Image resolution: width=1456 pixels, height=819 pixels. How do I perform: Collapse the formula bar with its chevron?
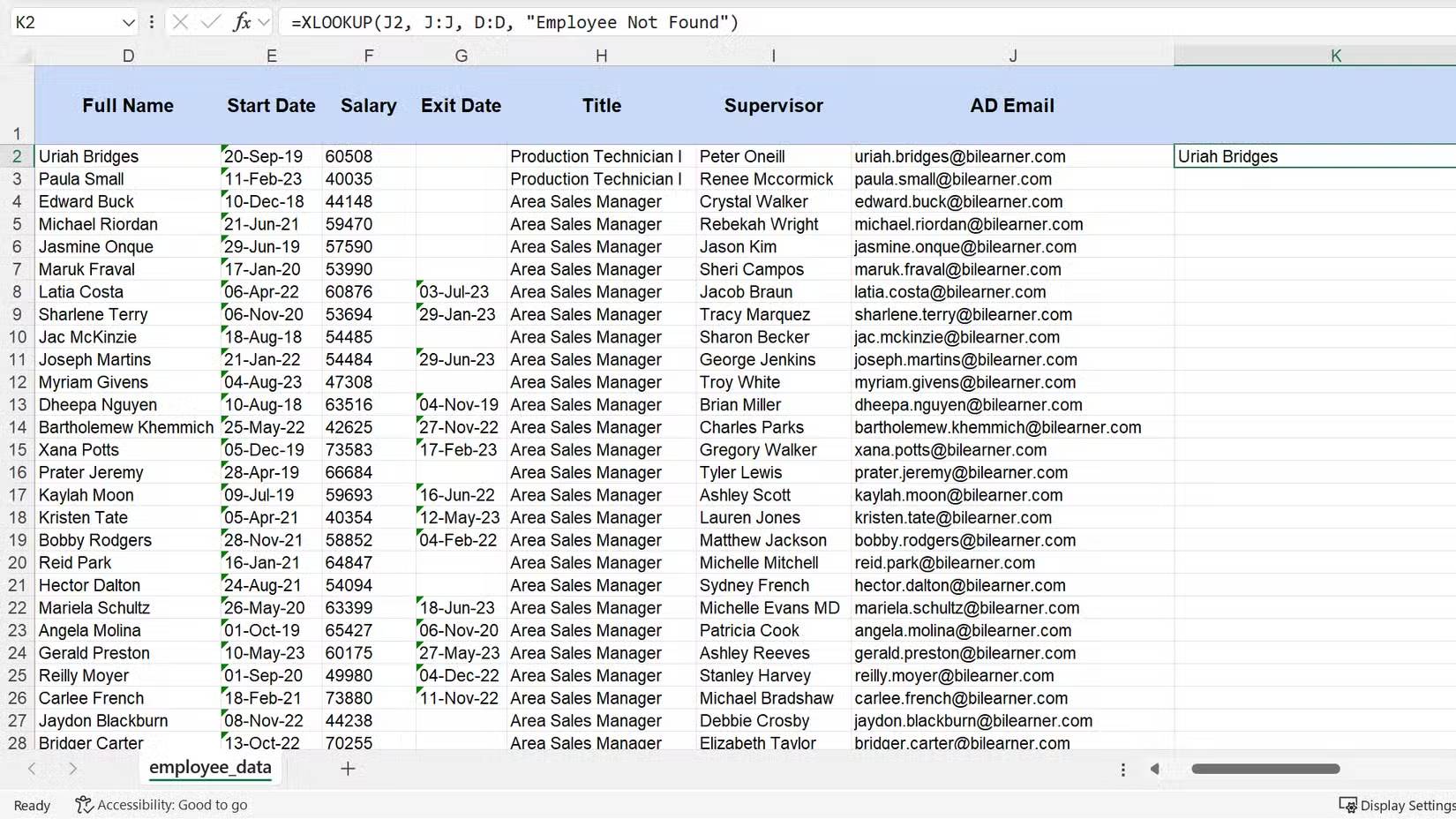click(x=265, y=22)
